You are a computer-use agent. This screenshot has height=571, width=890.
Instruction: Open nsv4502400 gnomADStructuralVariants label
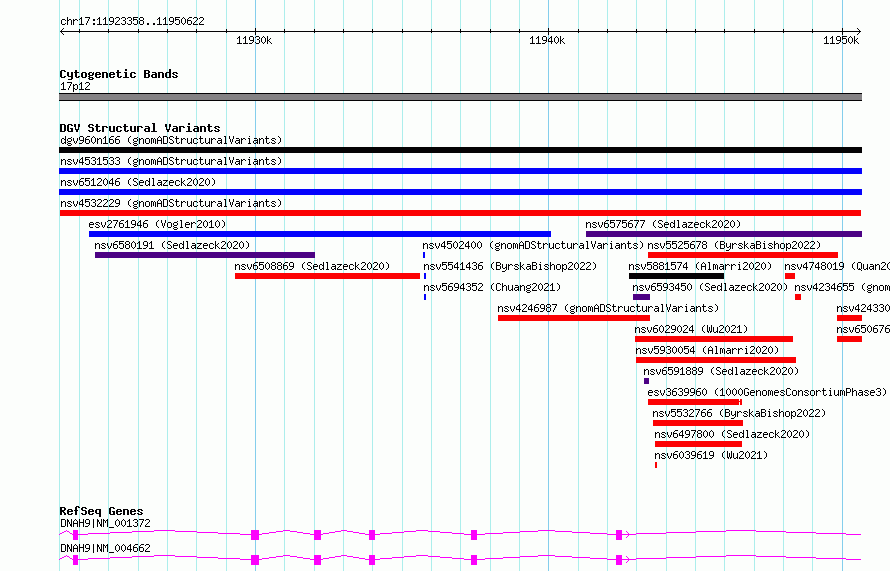533,245
